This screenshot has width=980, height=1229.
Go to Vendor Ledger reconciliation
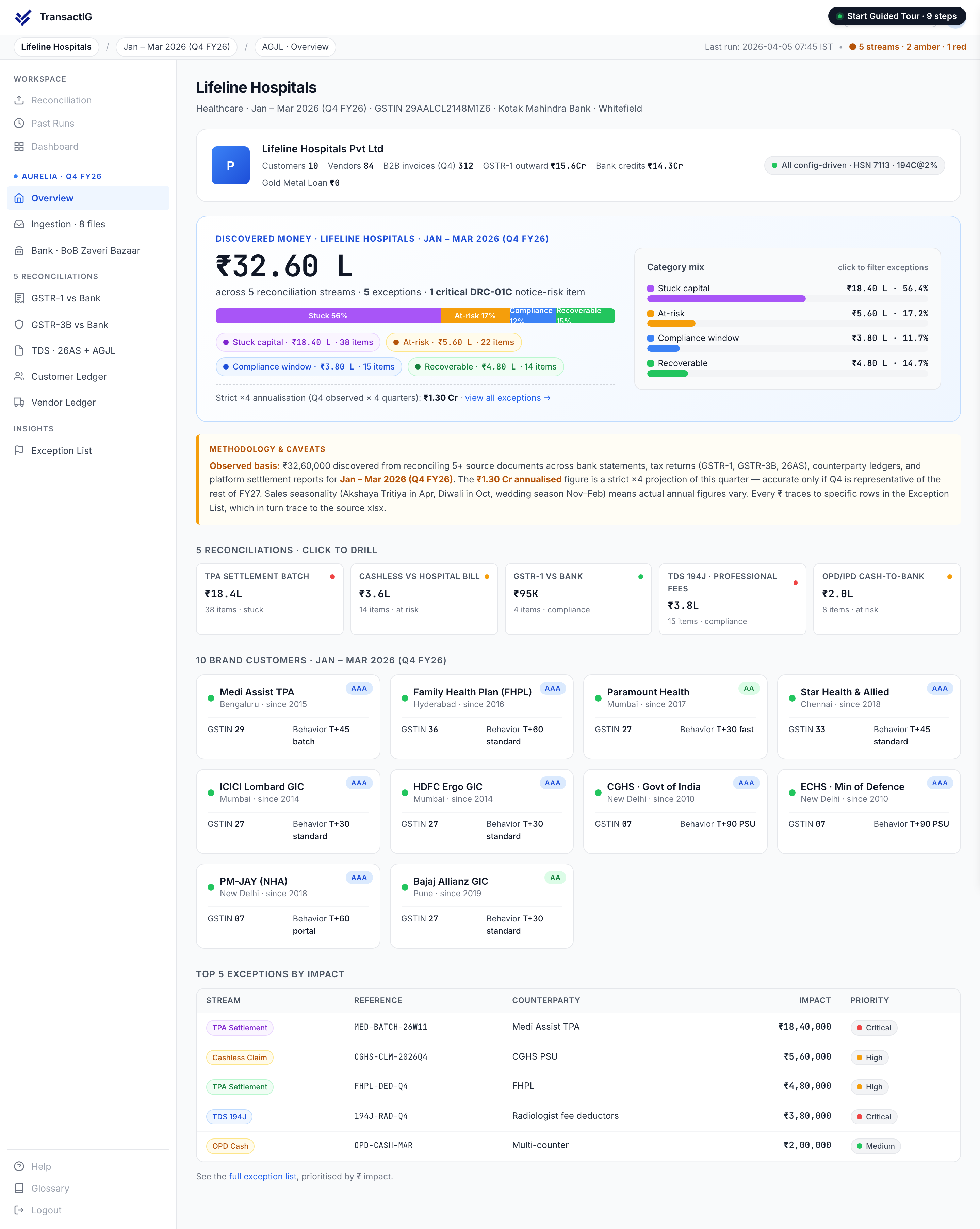88,403
